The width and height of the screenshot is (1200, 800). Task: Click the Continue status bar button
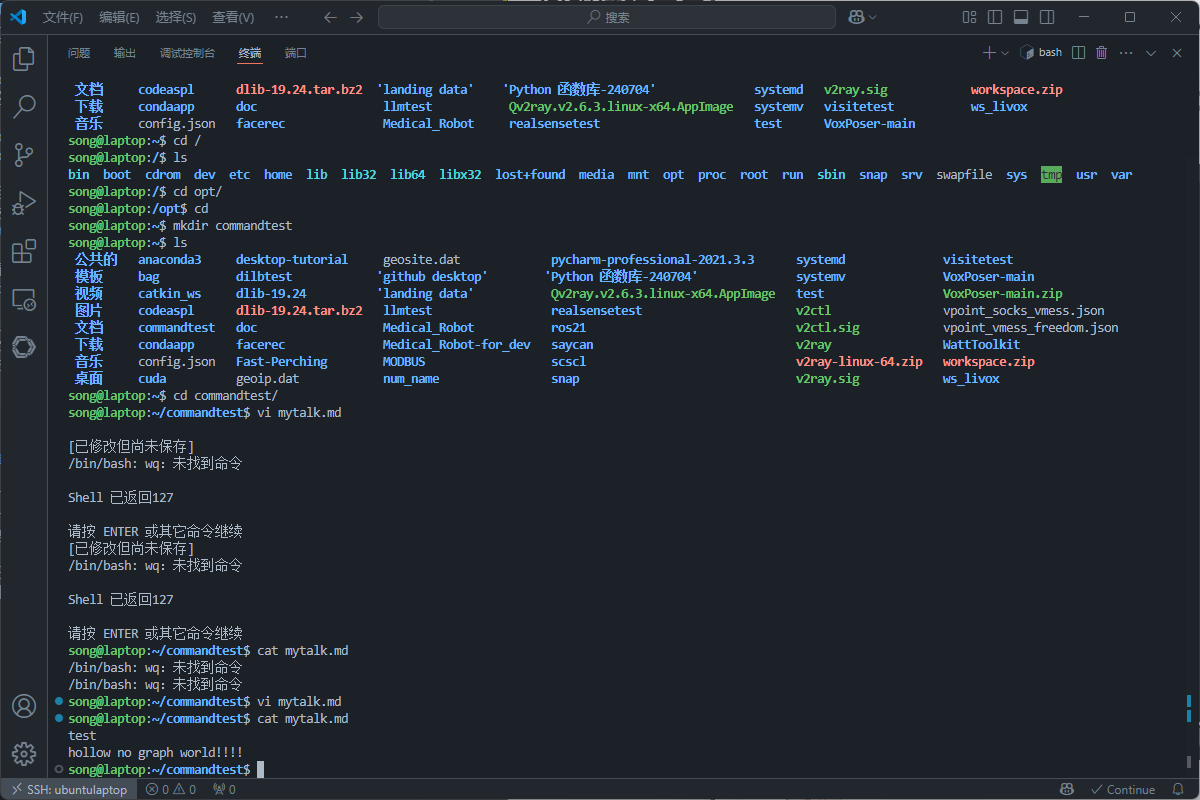tap(1122, 789)
